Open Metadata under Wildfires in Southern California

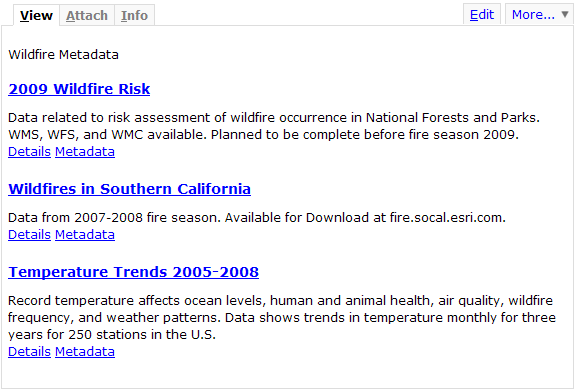[x=85, y=235]
